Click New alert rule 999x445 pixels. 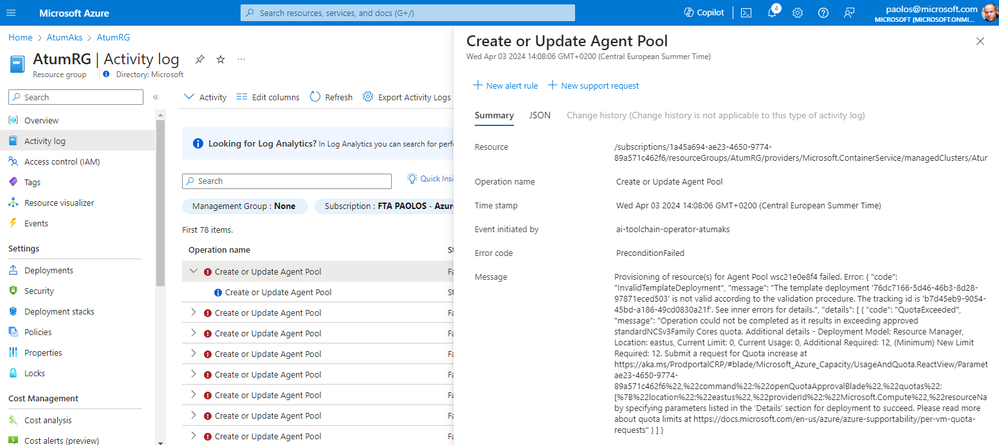pyautogui.click(x=505, y=85)
